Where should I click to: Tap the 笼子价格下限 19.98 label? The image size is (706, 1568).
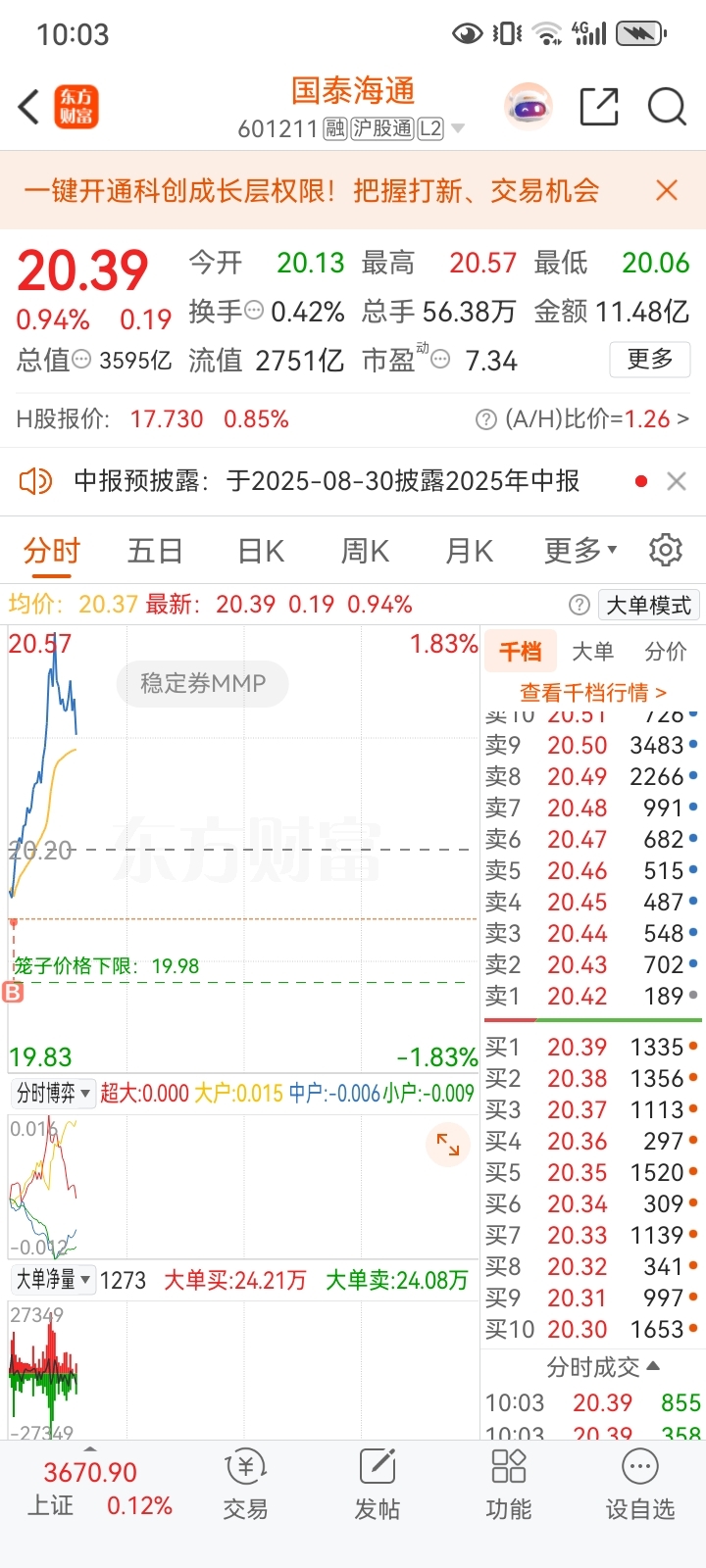click(x=106, y=966)
